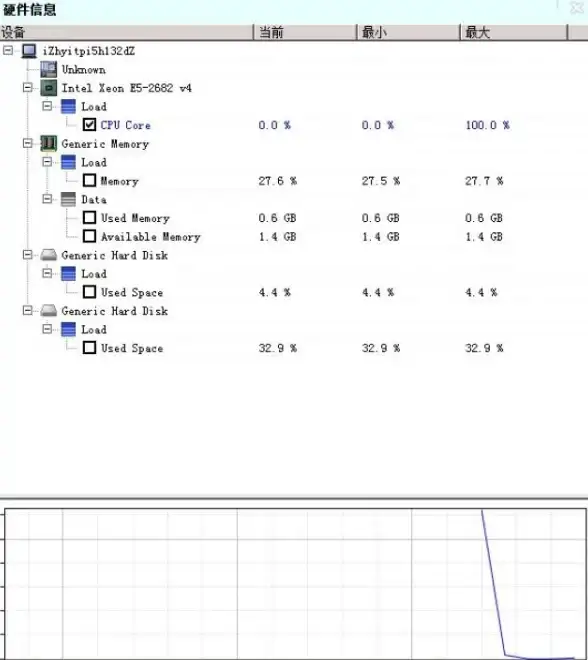Select the second Generic Hard Disk drive icon

pyautogui.click(x=48, y=311)
